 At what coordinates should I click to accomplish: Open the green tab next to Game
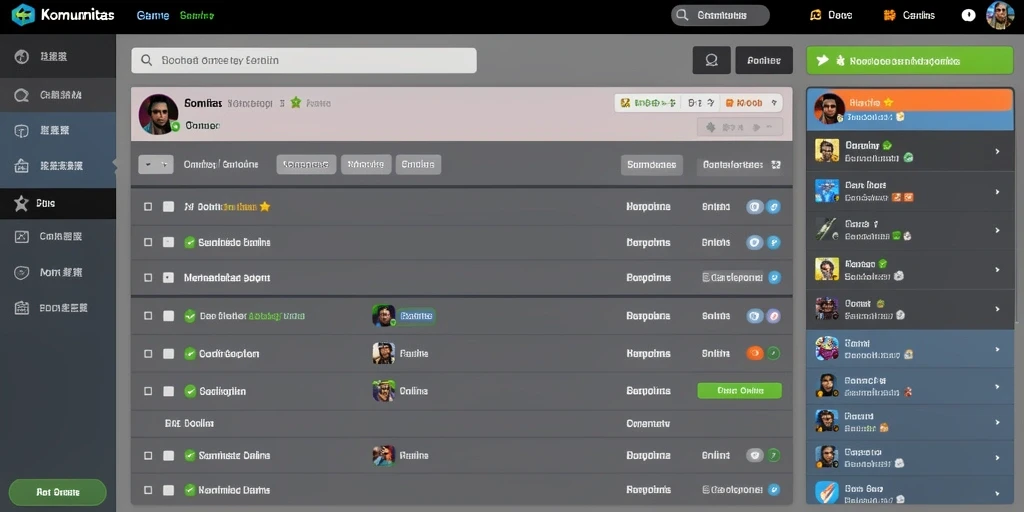coord(197,15)
